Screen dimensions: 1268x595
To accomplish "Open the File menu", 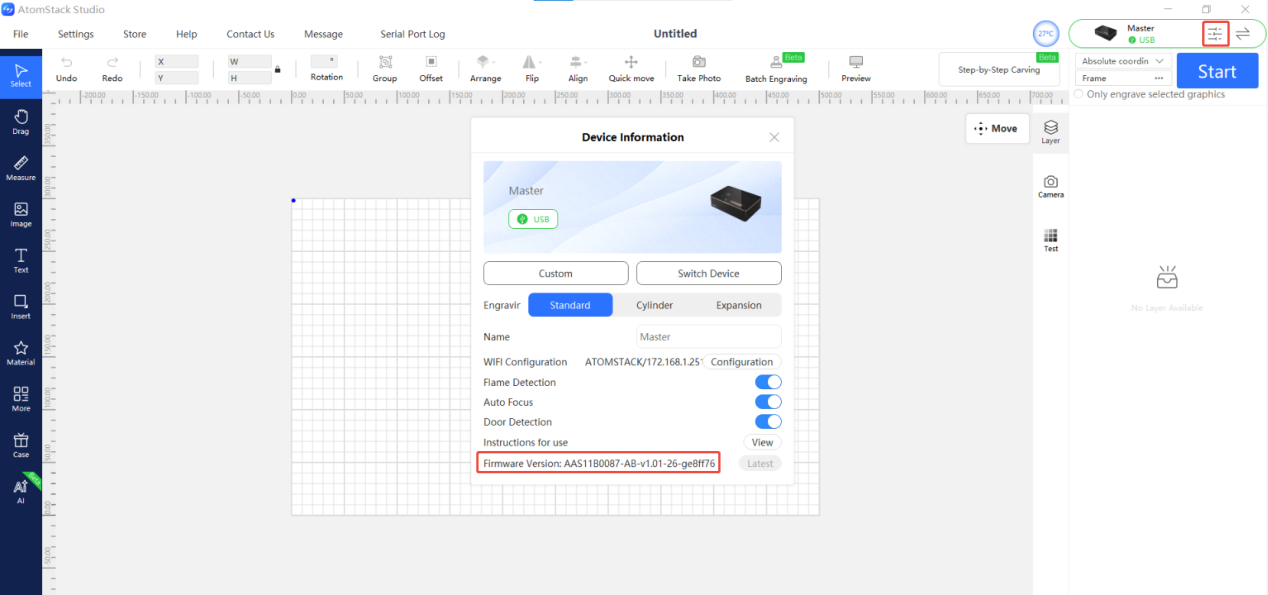I will coord(21,34).
